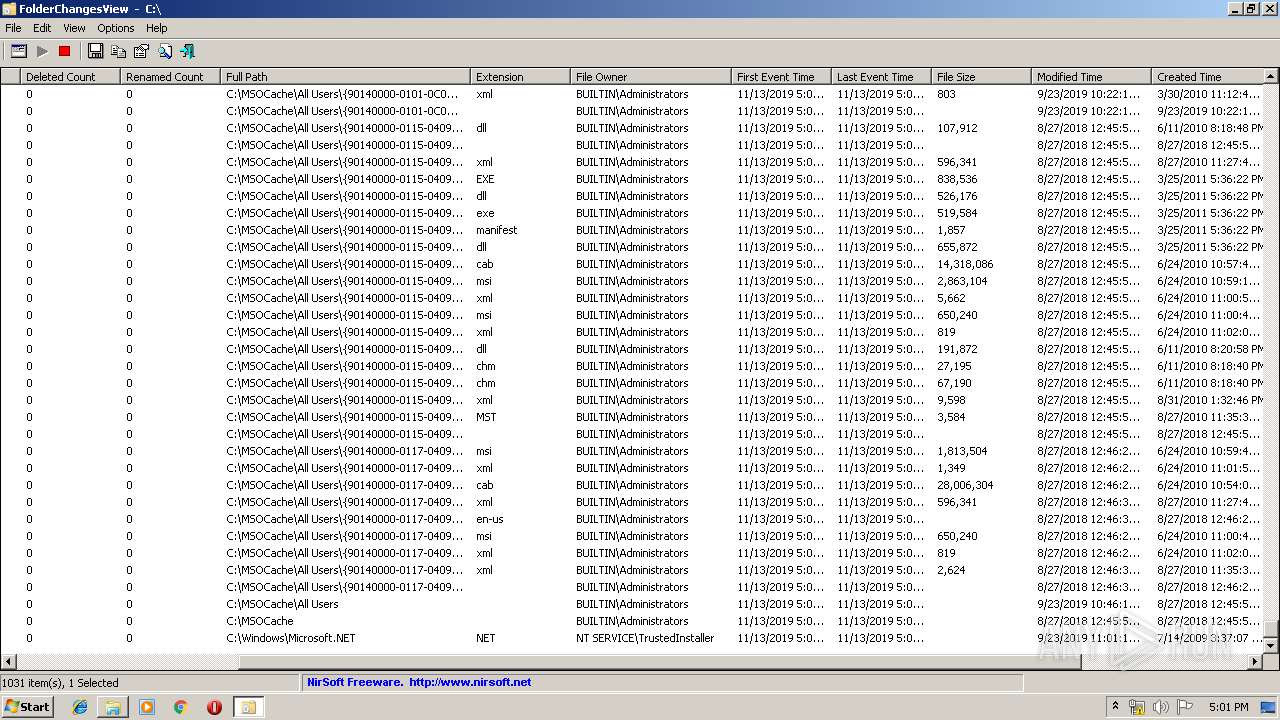This screenshot has width=1280, height=720.
Task: Sort by the Modified Time column
Action: (1091, 77)
